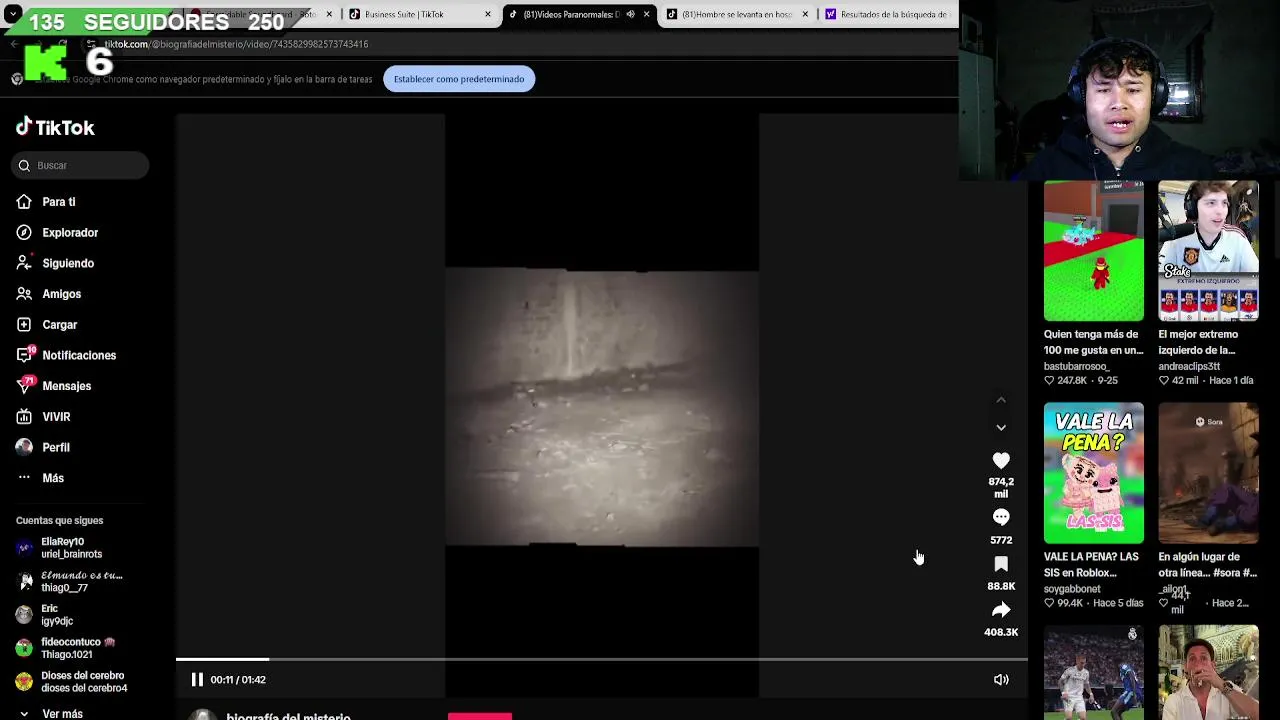Click the video progress bar
Screen dimensions: 1280x720
601,659
